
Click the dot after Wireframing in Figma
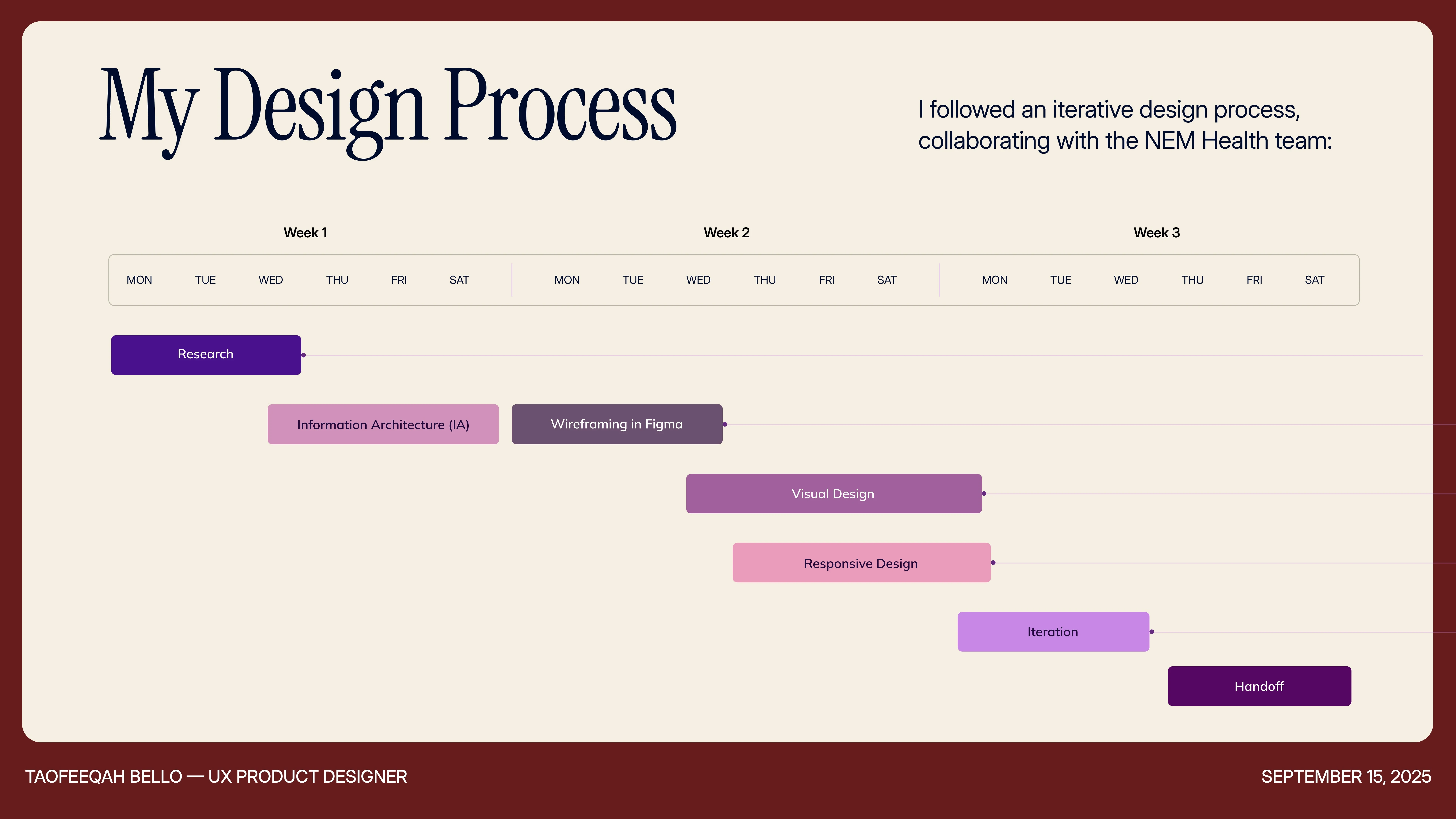pyautogui.click(x=725, y=424)
